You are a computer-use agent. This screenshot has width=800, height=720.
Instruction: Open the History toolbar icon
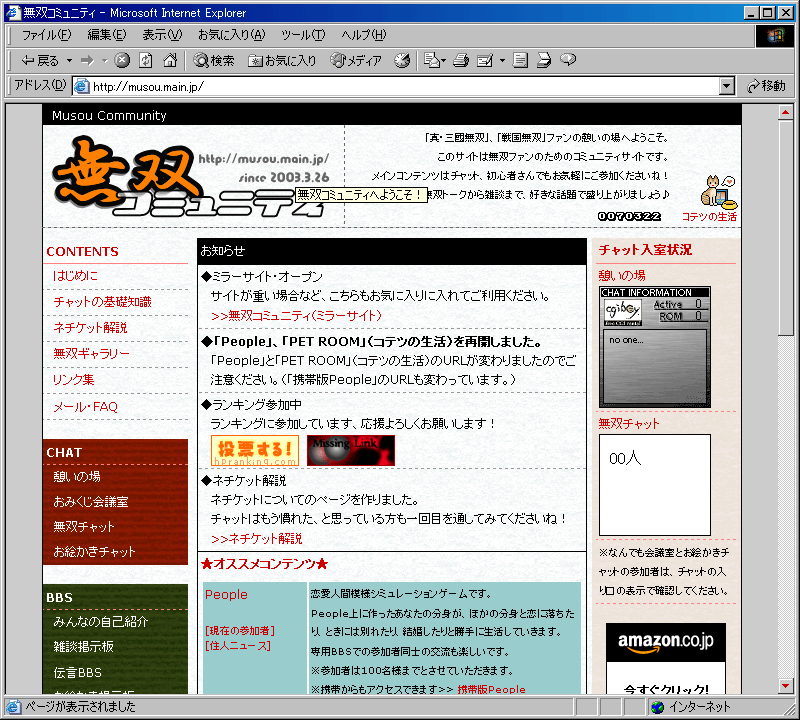pos(402,60)
